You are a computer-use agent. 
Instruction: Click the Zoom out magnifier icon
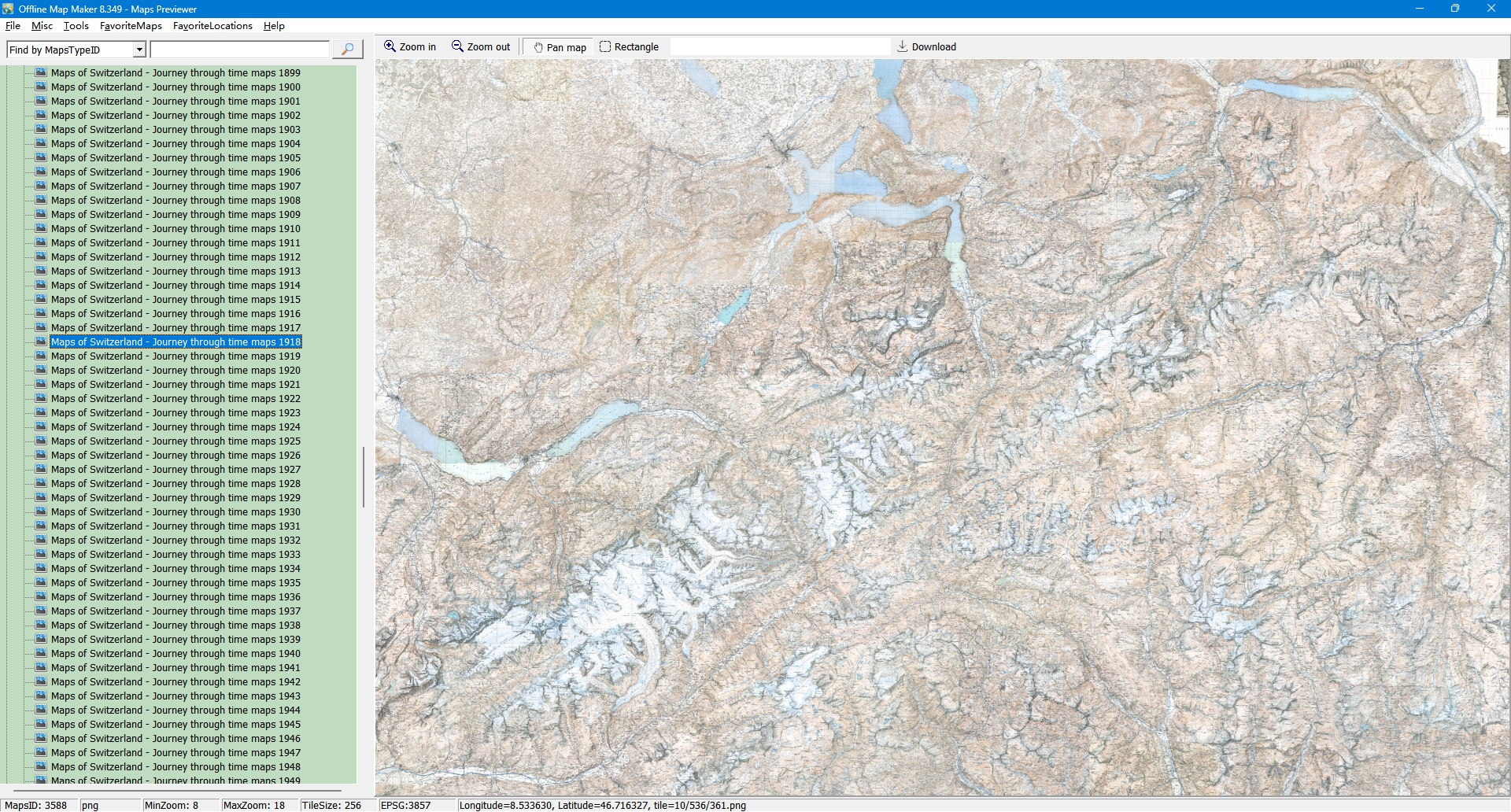pyautogui.click(x=457, y=46)
